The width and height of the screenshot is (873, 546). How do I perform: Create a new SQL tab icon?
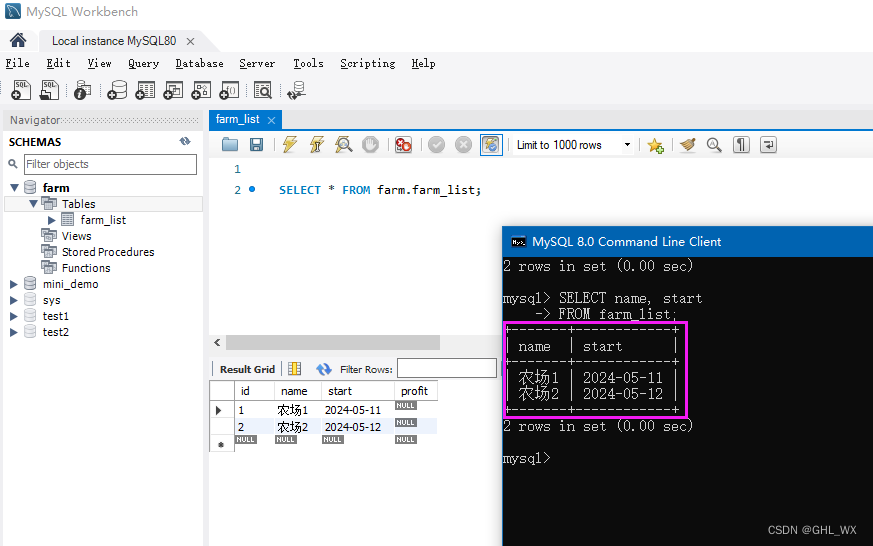coord(21,90)
